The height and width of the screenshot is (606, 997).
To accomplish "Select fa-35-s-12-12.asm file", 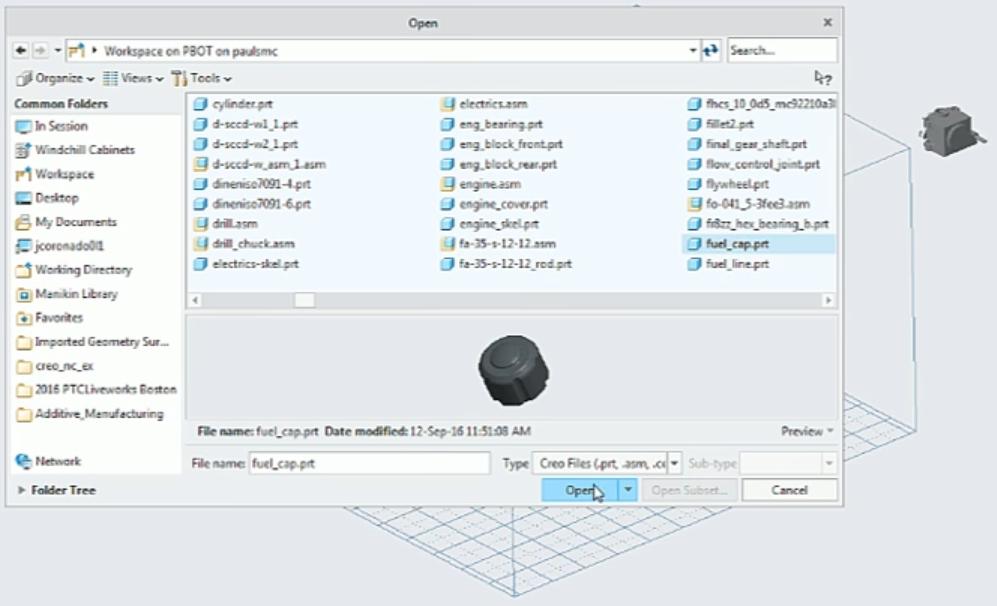I will pyautogui.click(x=498, y=244).
